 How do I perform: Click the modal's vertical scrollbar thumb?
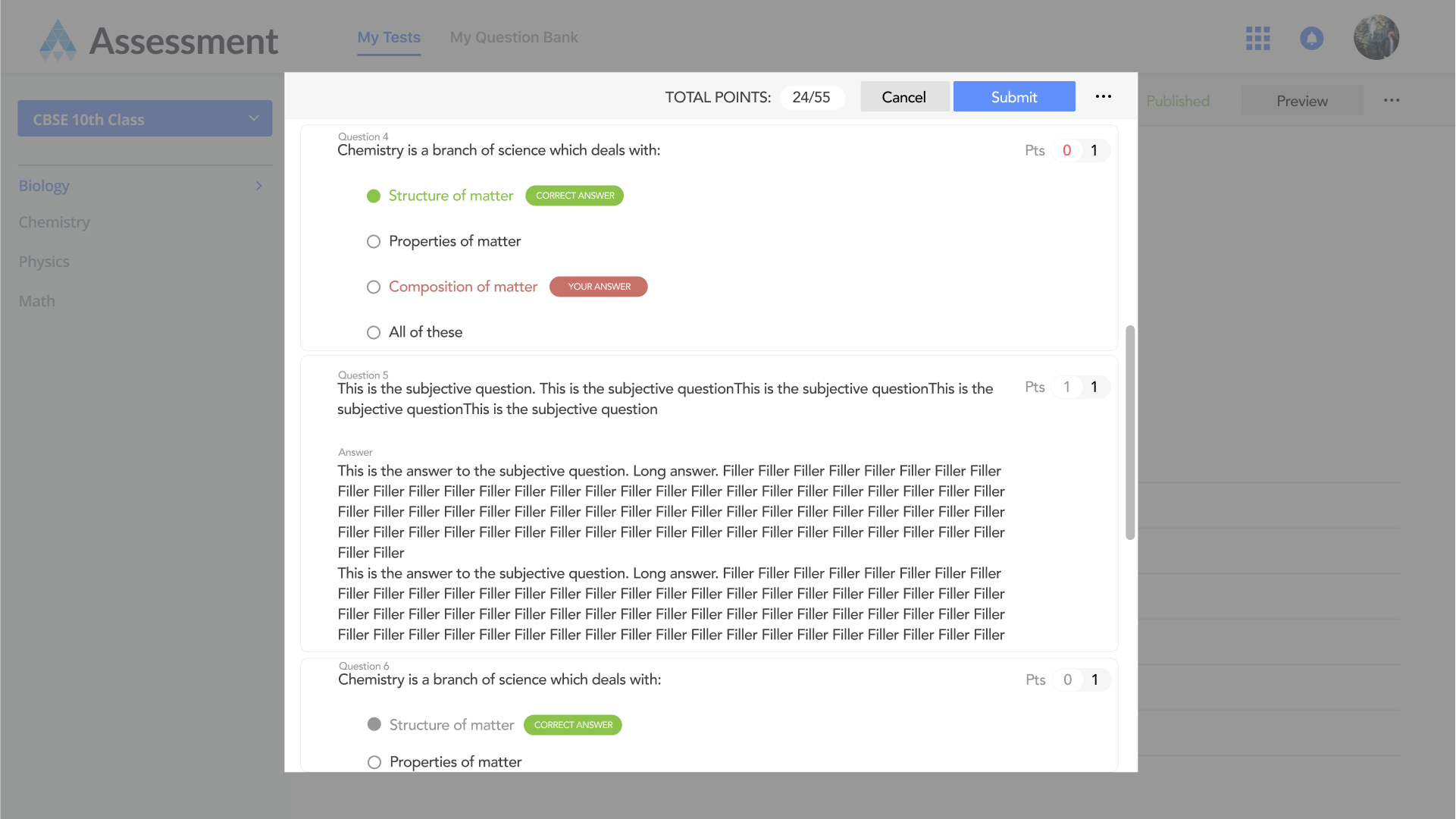pyautogui.click(x=1129, y=432)
